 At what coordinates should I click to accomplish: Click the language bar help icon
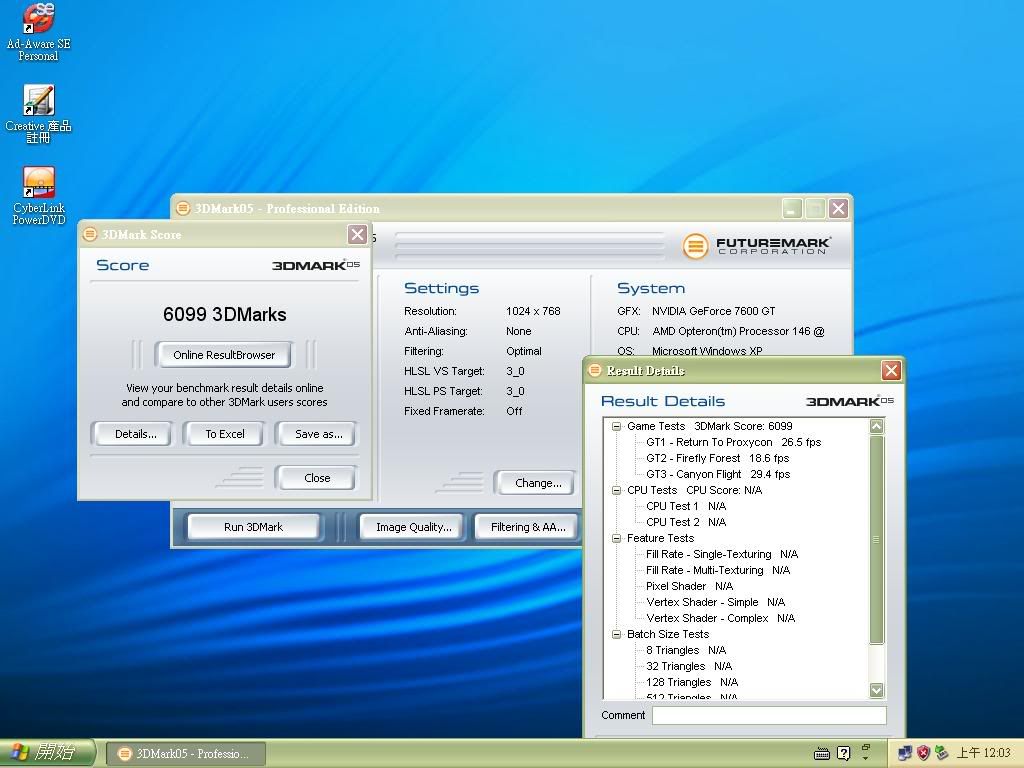coord(844,753)
